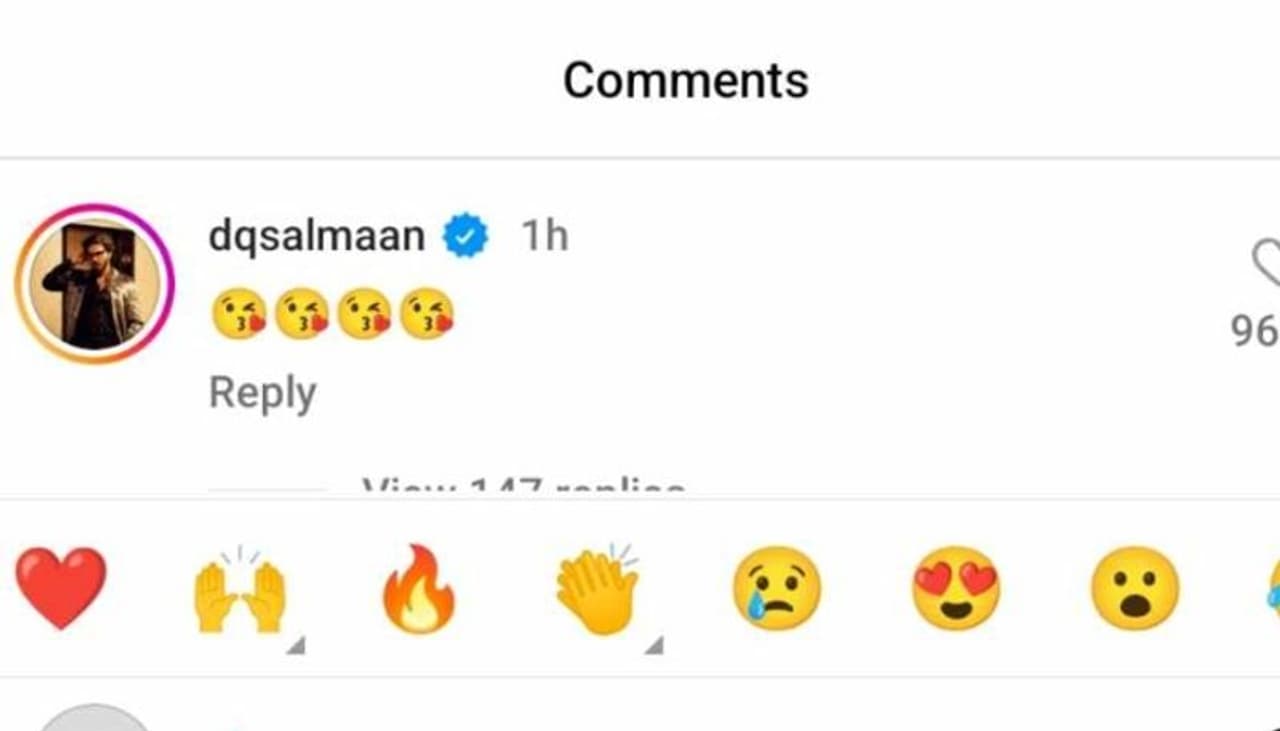Select the kiss emojis comment text

331,313
